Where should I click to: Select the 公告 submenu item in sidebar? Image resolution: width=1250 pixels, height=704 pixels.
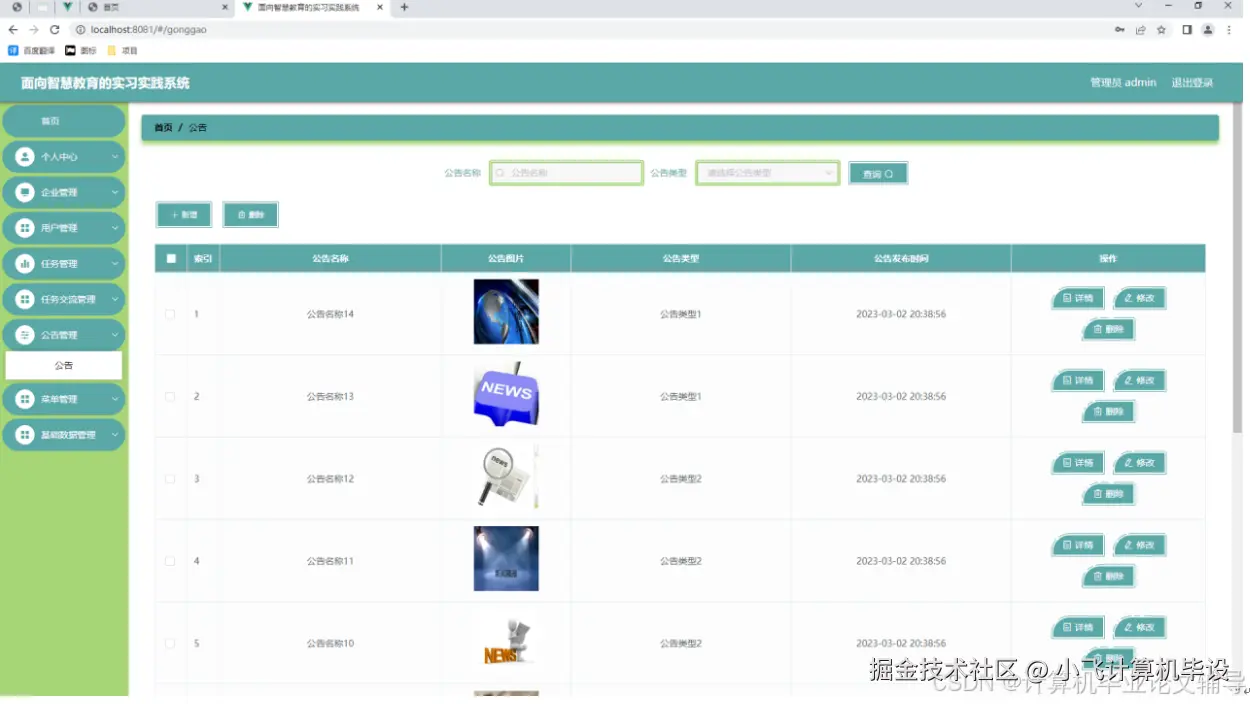[x=64, y=365]
